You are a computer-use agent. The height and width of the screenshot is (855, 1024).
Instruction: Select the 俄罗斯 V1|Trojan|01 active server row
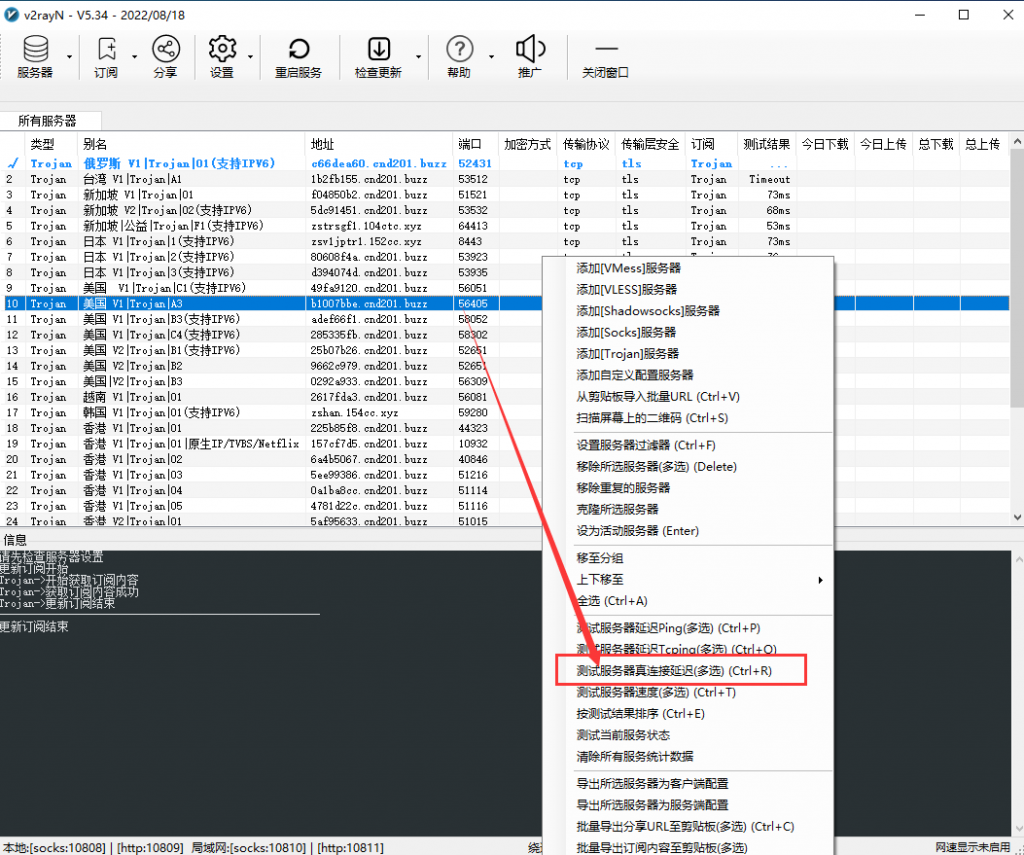click(x=505, y=163)
